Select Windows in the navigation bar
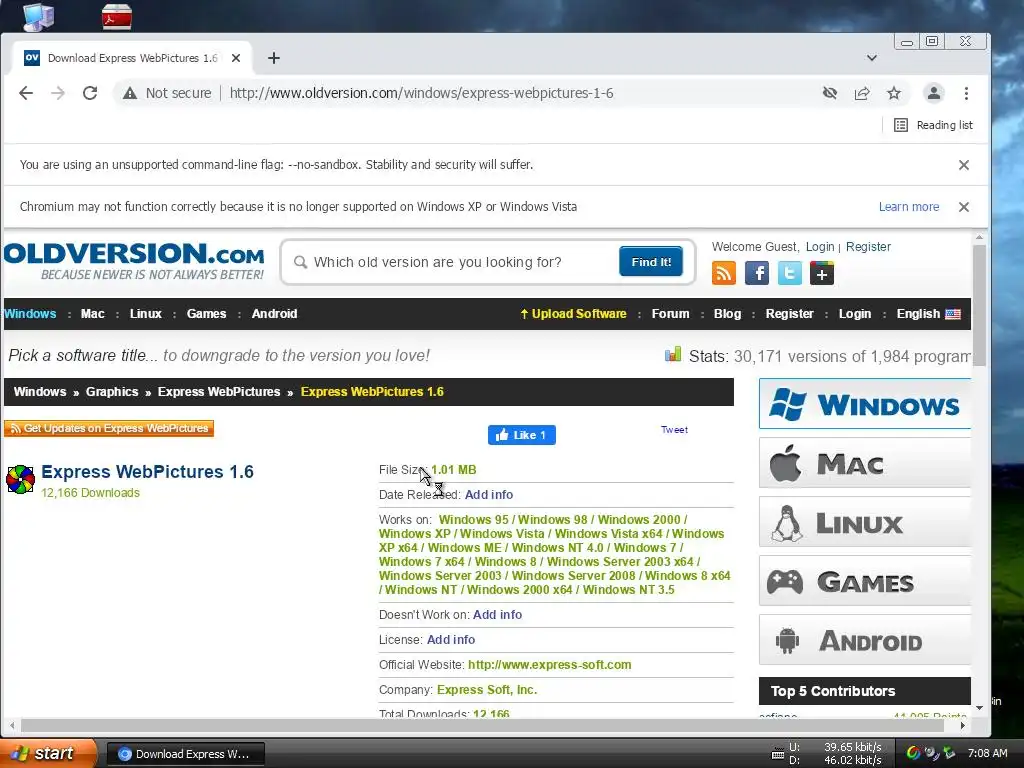1024x768 pixels. coord(30,313)
